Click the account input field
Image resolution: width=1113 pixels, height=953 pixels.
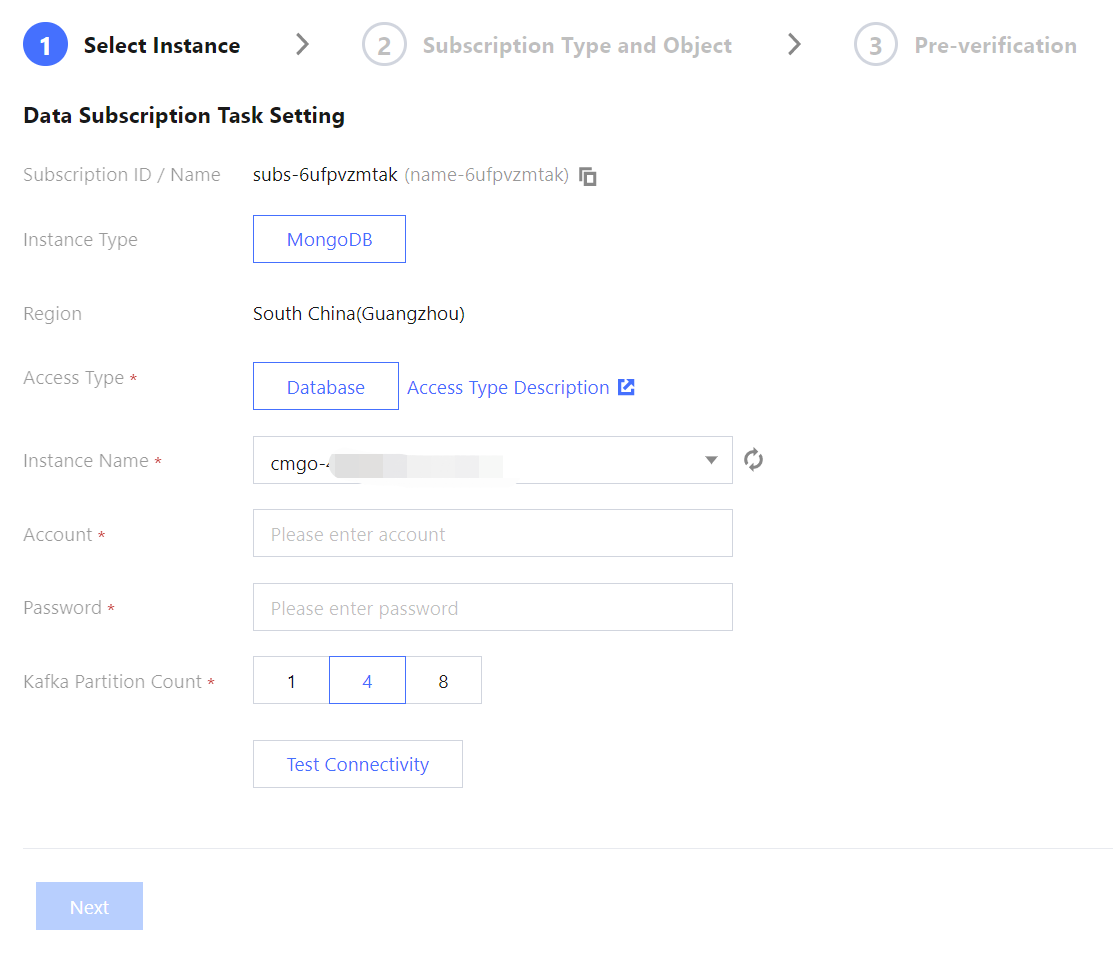coord(492,533)
